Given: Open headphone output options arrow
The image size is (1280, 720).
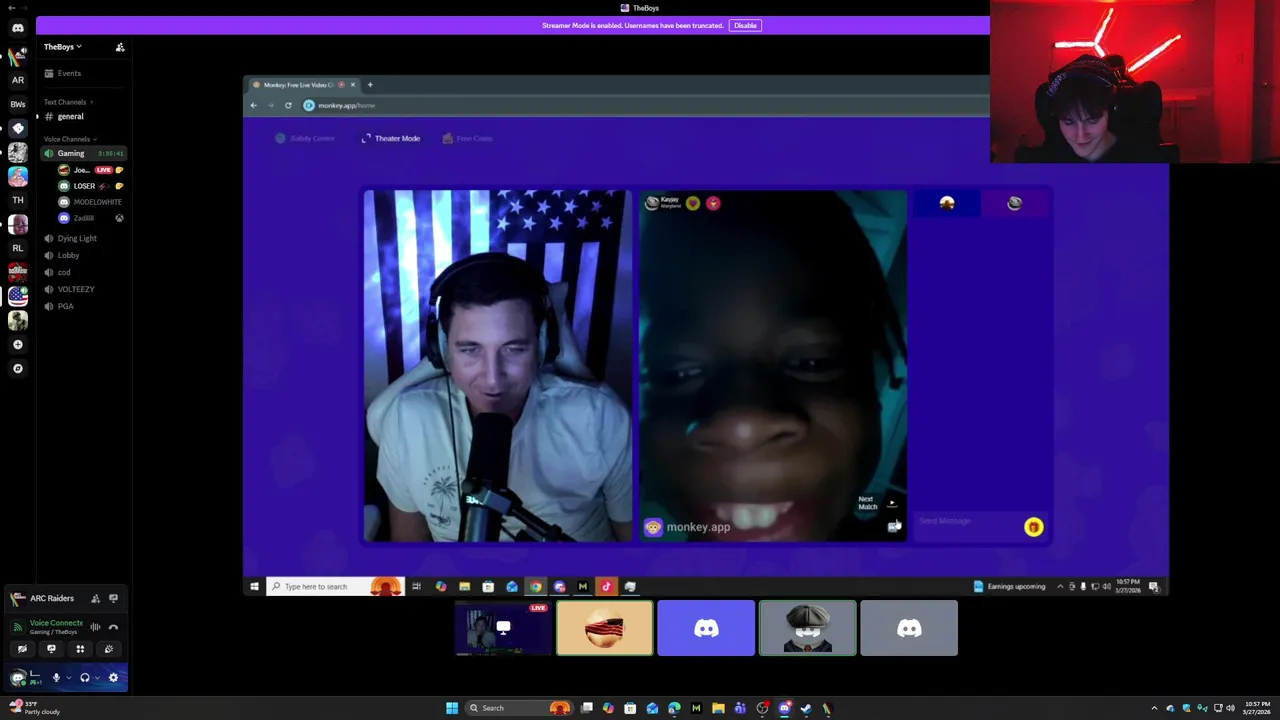Looking at the screenshot, I should 97,678.
